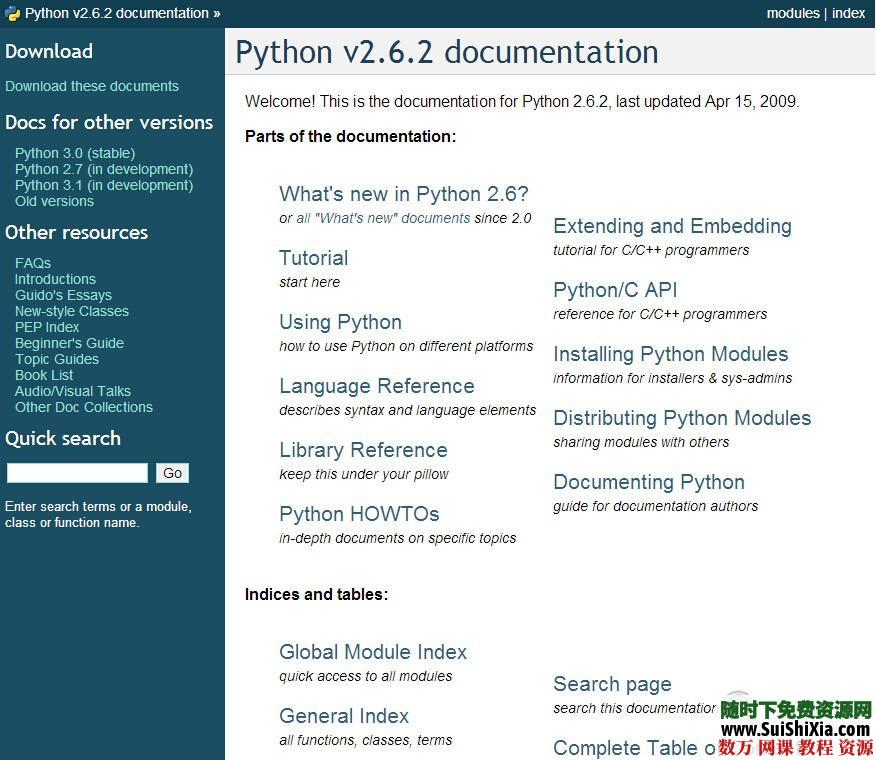Viewport: 876px width, 760px height.
Task: Open the Language Reference
Action: [x=376, y=386]
